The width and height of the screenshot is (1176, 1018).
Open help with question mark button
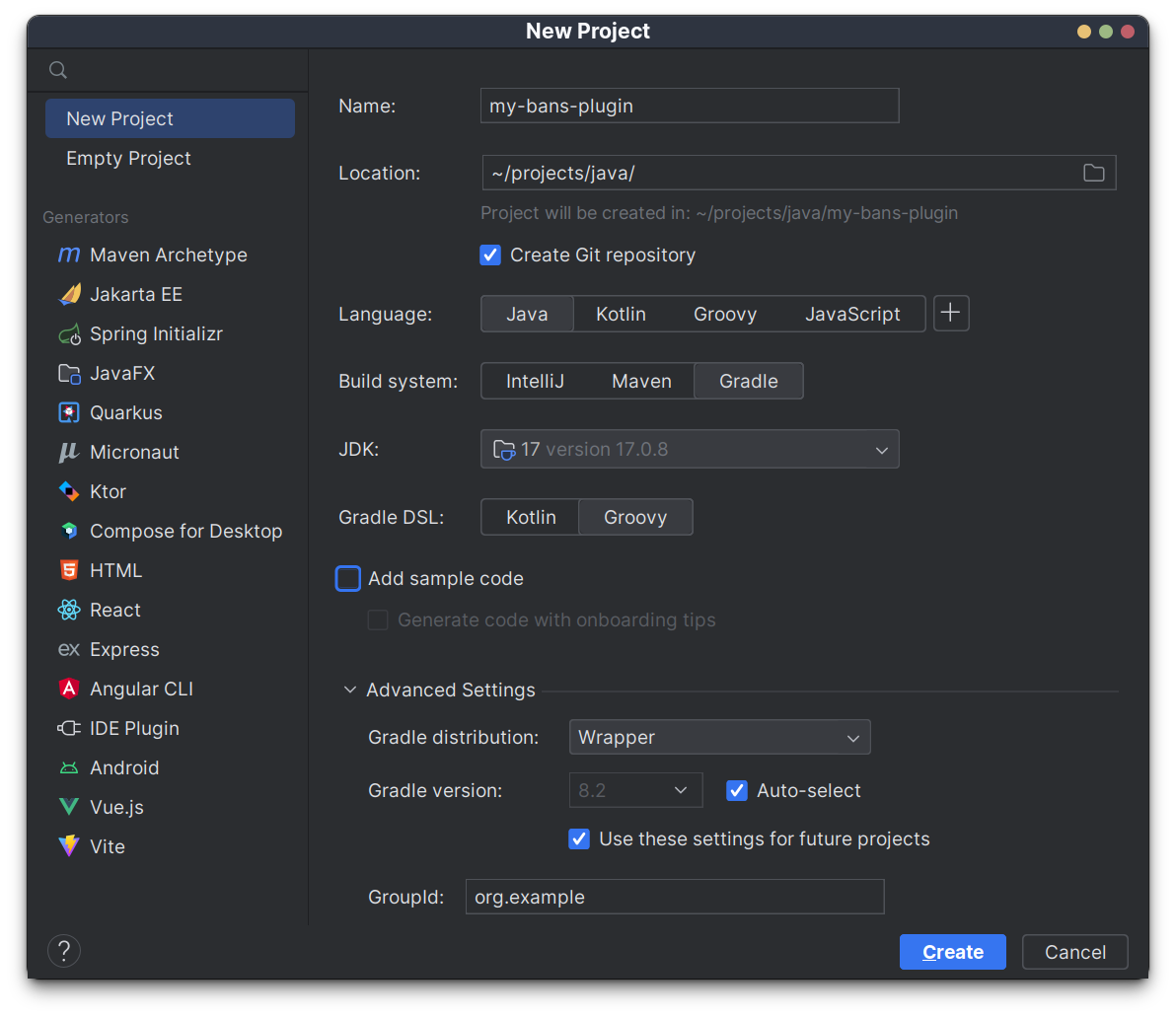pyautogui.click(x=64, y=951)
